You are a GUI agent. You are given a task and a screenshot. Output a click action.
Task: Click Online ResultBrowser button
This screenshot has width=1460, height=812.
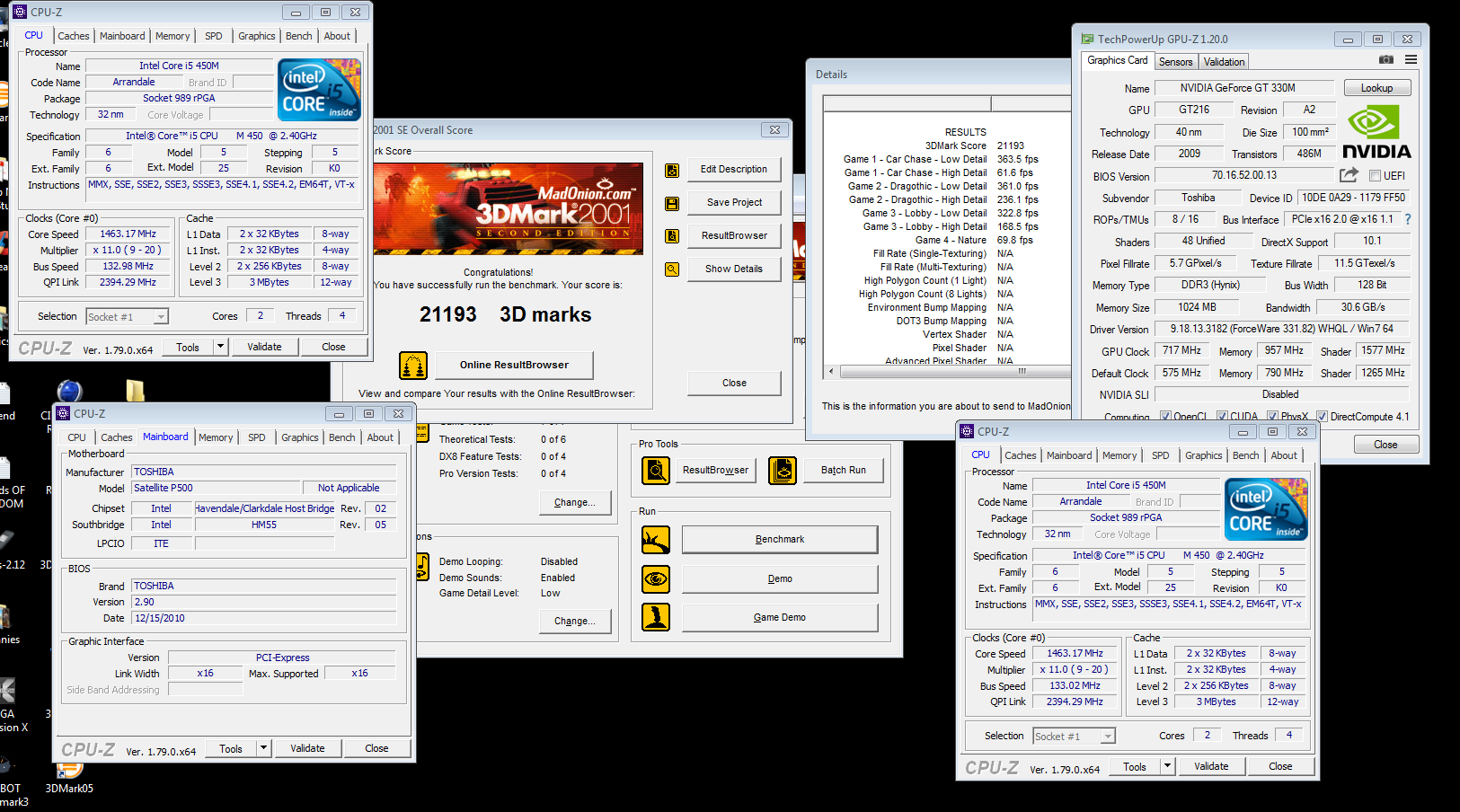514,365
